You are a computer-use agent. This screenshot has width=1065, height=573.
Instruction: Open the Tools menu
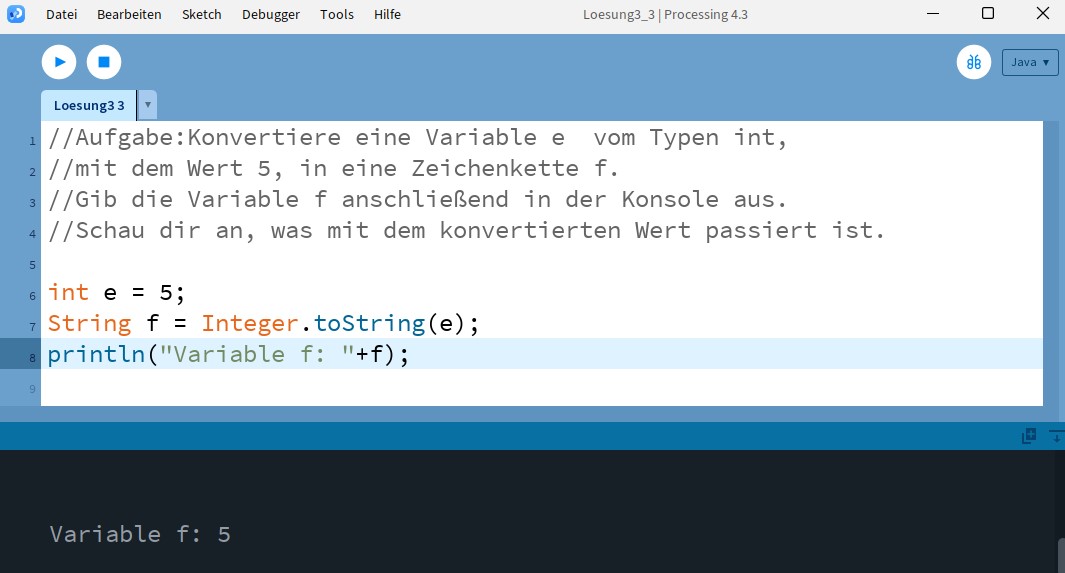pyautogui.click(x=337, y=14)
